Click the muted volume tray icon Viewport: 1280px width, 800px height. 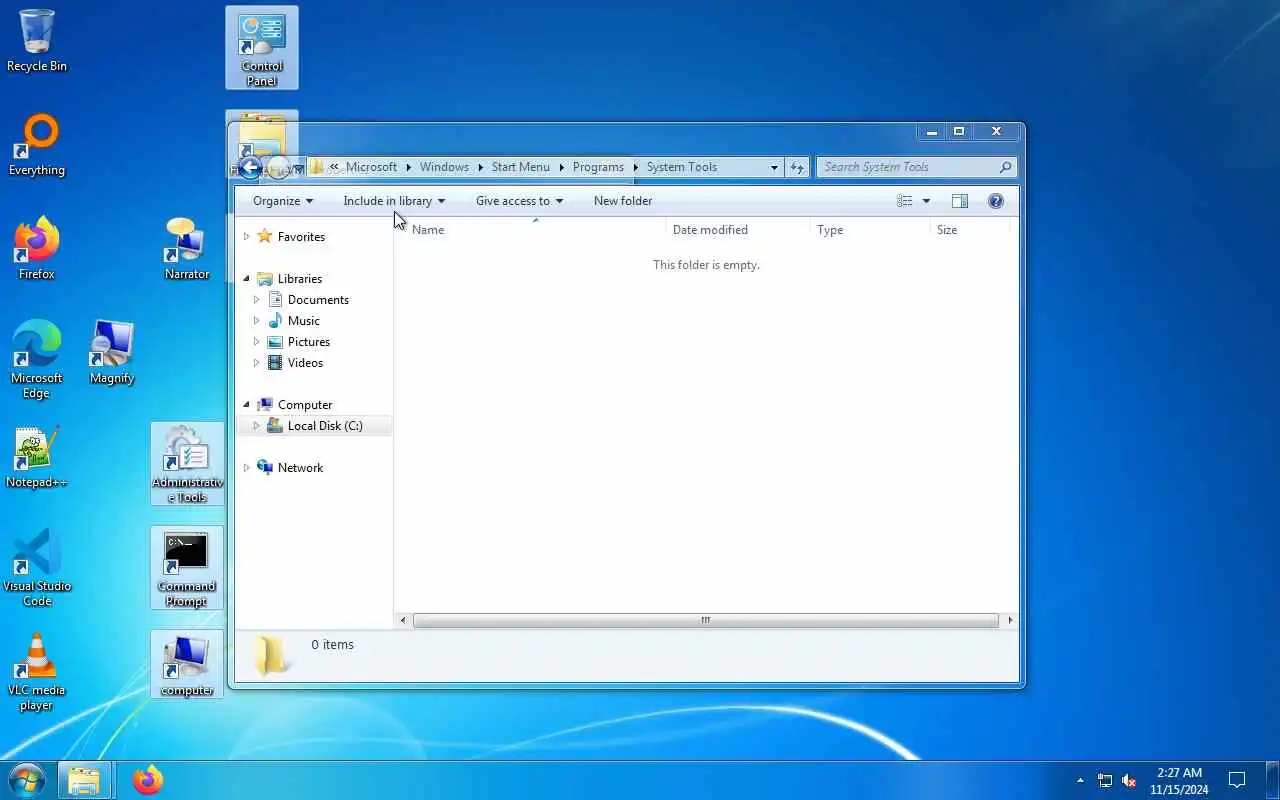point(1130,781)
